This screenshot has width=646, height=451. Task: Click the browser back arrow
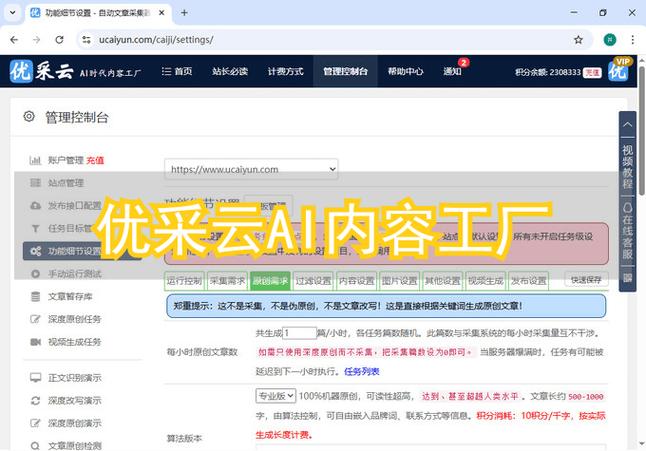[14, 40]
